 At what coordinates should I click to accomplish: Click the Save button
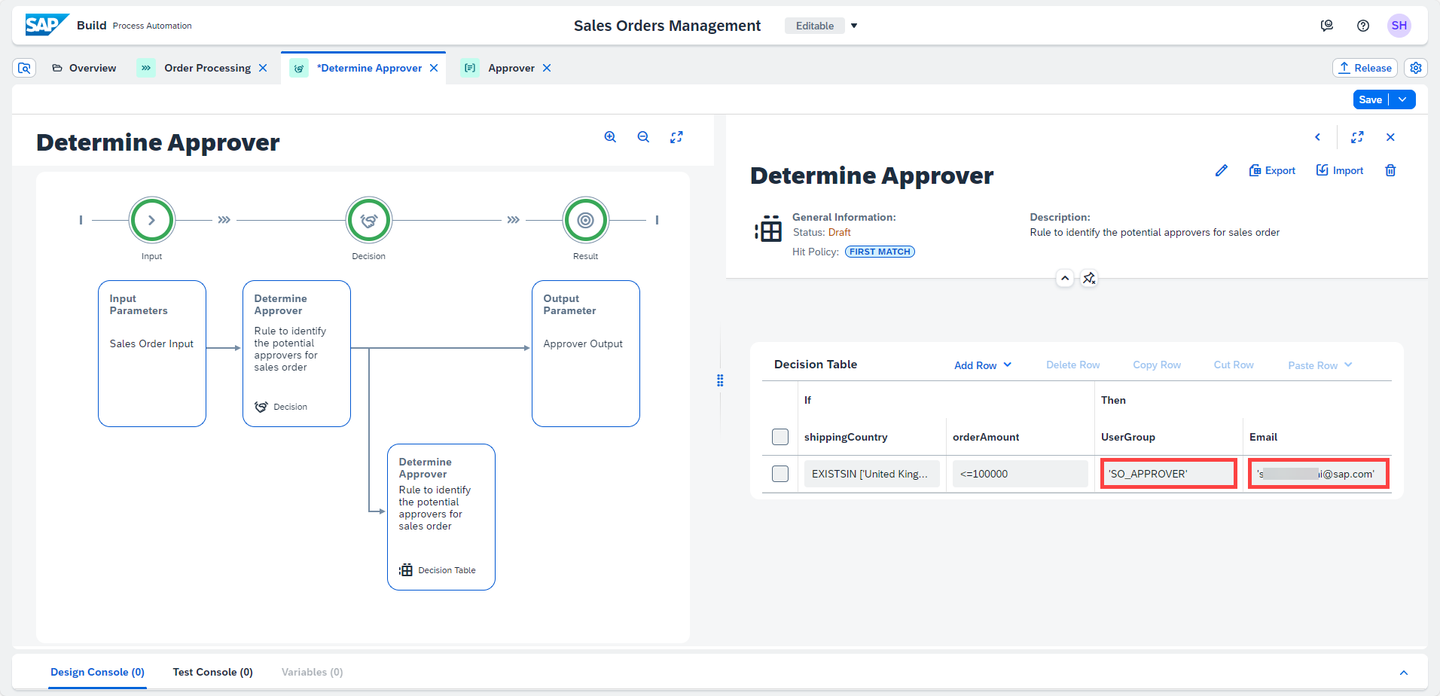[1371, 99]
